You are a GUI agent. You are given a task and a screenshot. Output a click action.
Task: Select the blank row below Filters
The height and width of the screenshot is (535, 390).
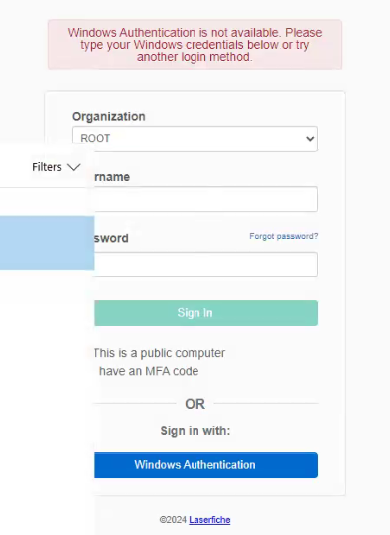tap(47, 202)
